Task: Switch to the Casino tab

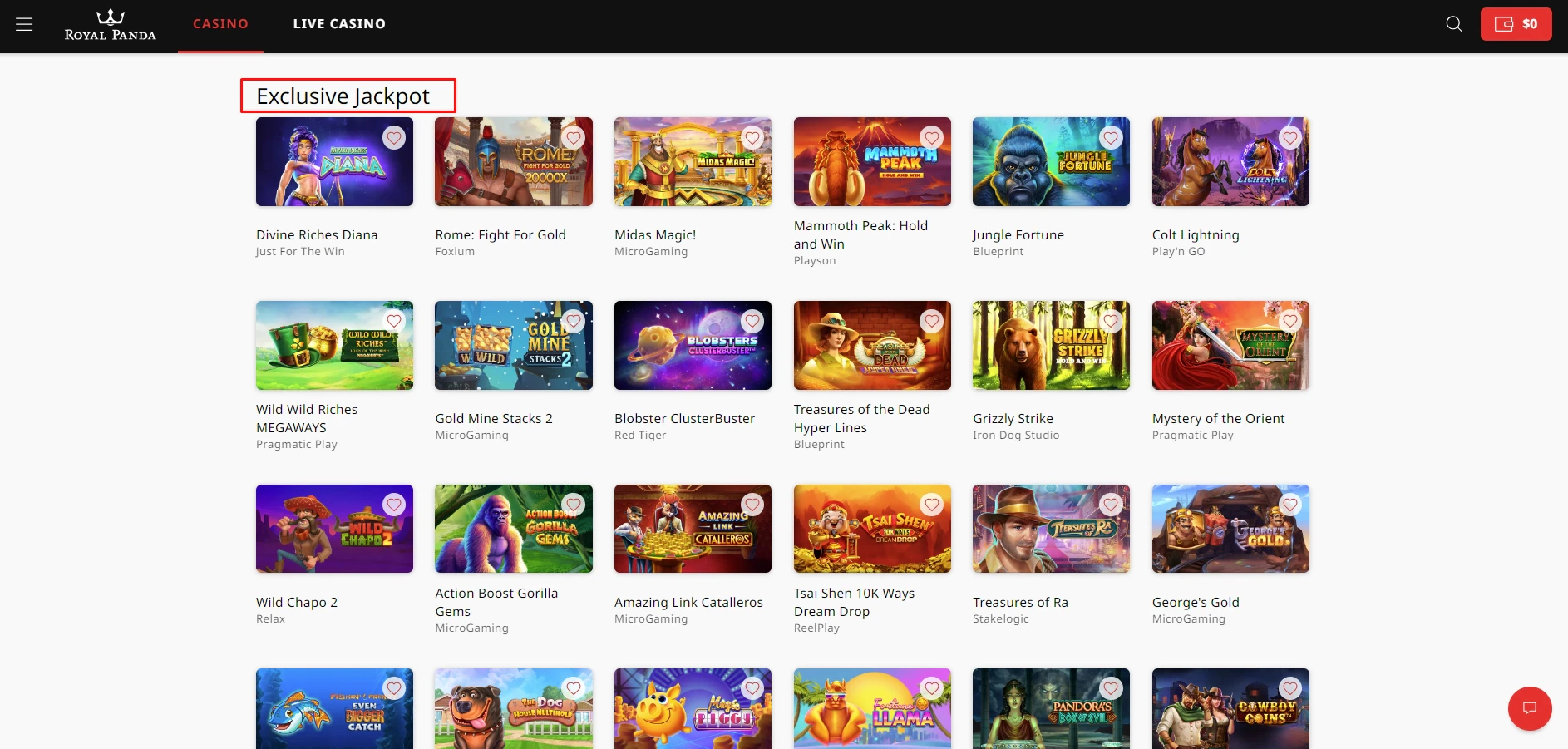Action: (220, 24)
